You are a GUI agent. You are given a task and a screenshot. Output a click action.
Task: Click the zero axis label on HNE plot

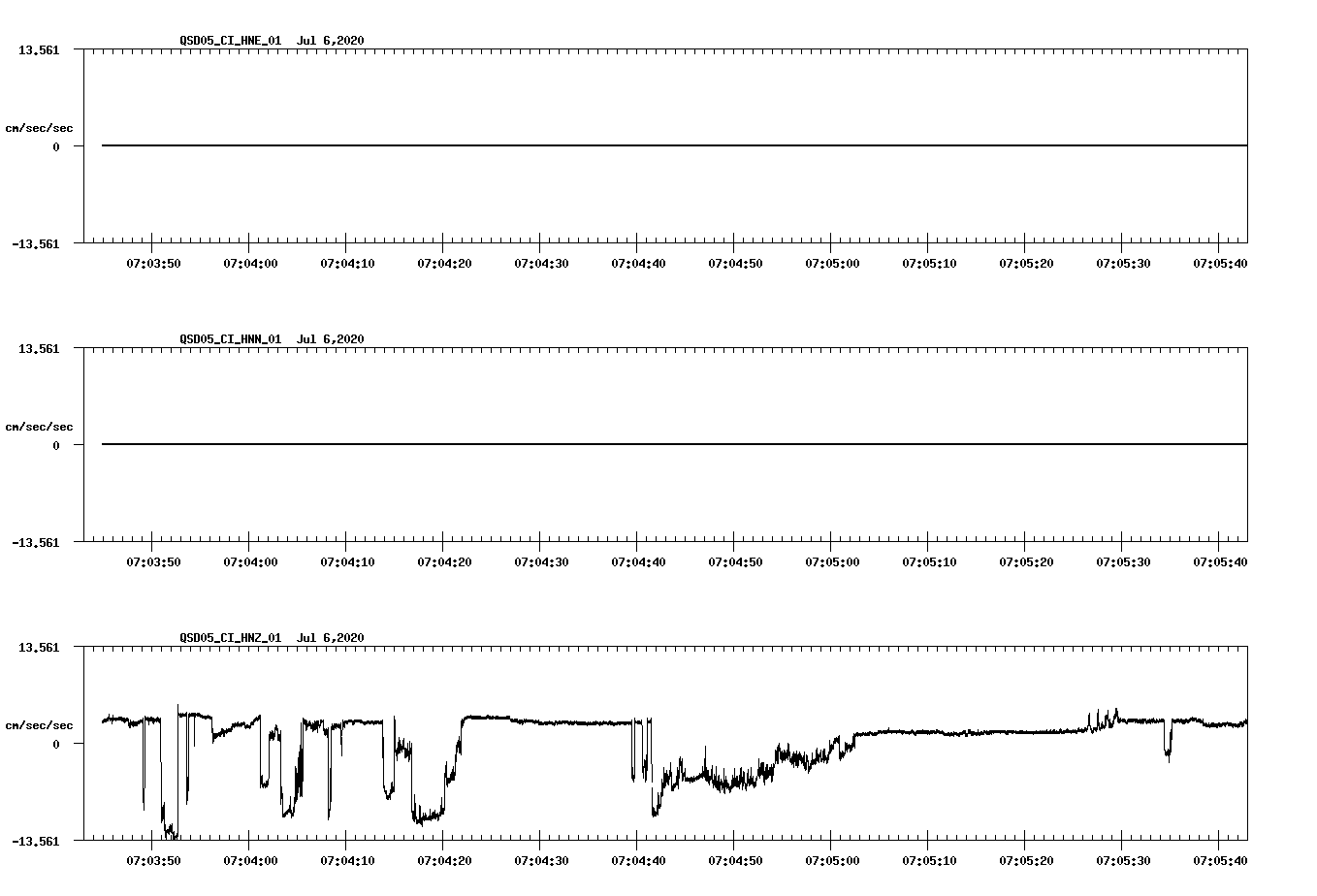(56, 147)
